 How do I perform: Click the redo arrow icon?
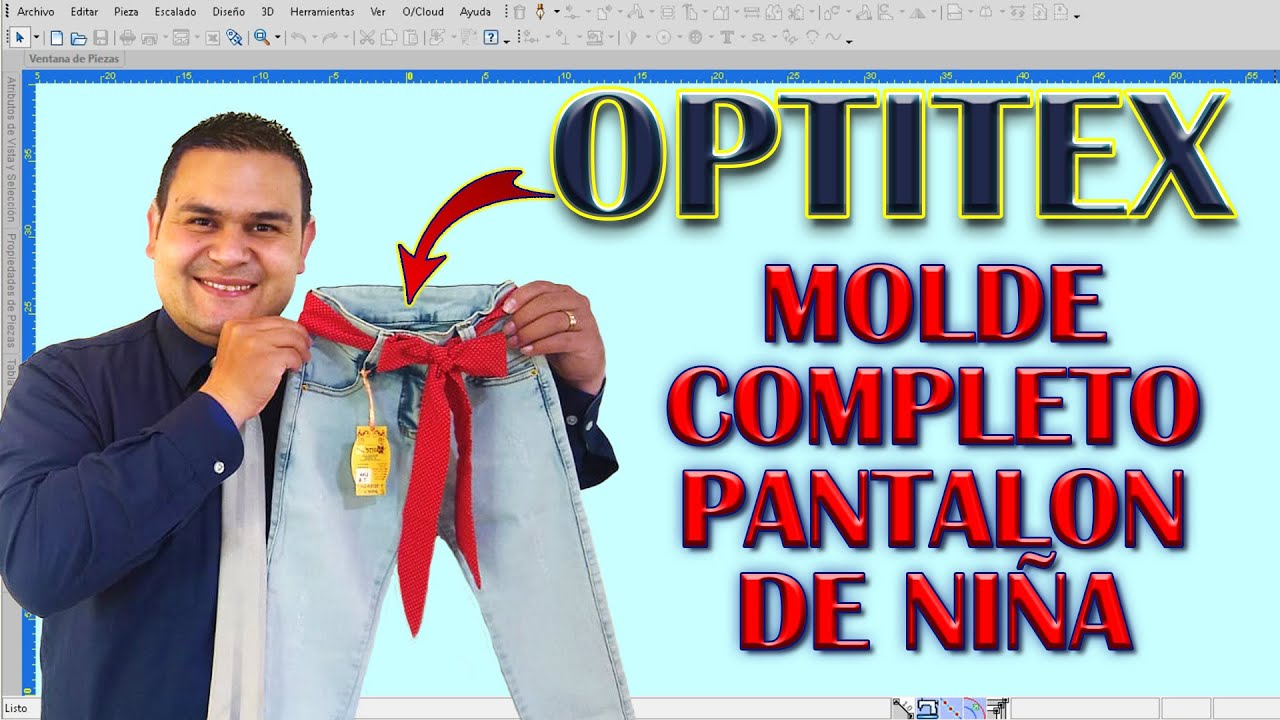pyautogui.click(x=329, y=37)
